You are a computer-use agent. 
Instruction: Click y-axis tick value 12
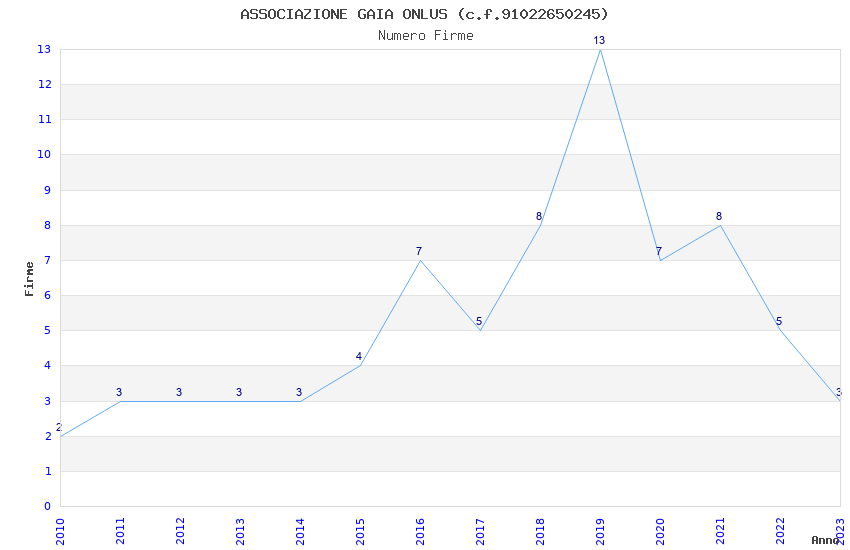click(44, 85)
